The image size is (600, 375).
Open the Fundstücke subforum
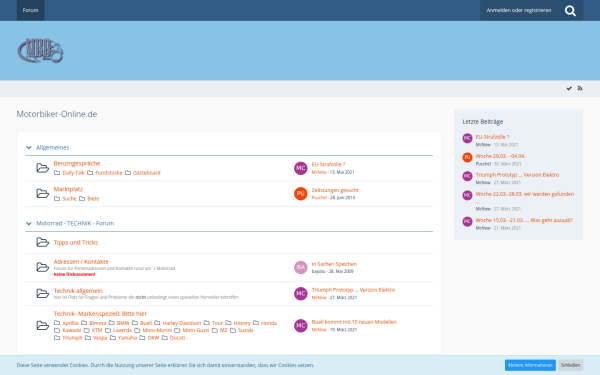109,173
